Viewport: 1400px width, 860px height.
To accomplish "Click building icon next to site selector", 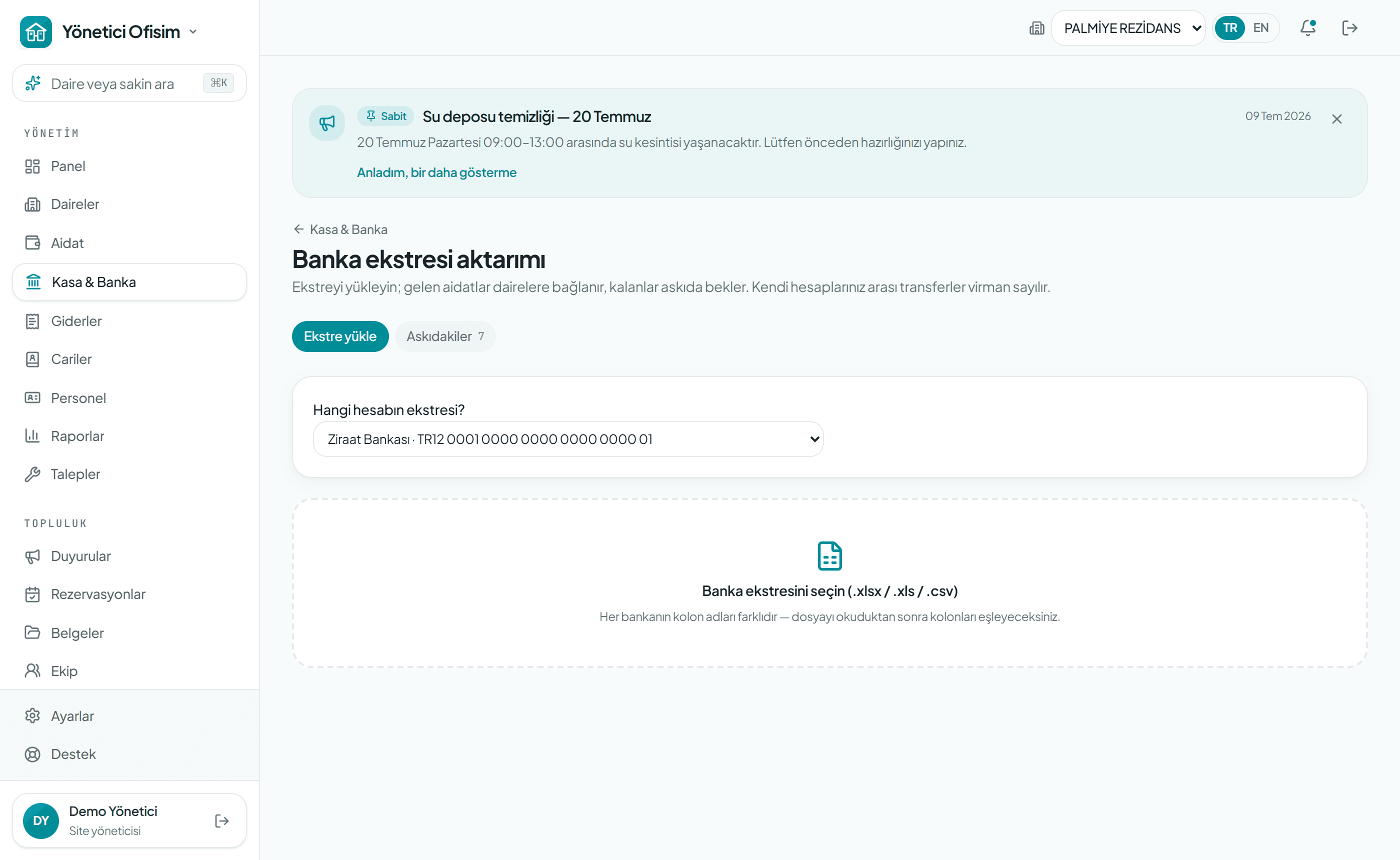I will 1036,28.
